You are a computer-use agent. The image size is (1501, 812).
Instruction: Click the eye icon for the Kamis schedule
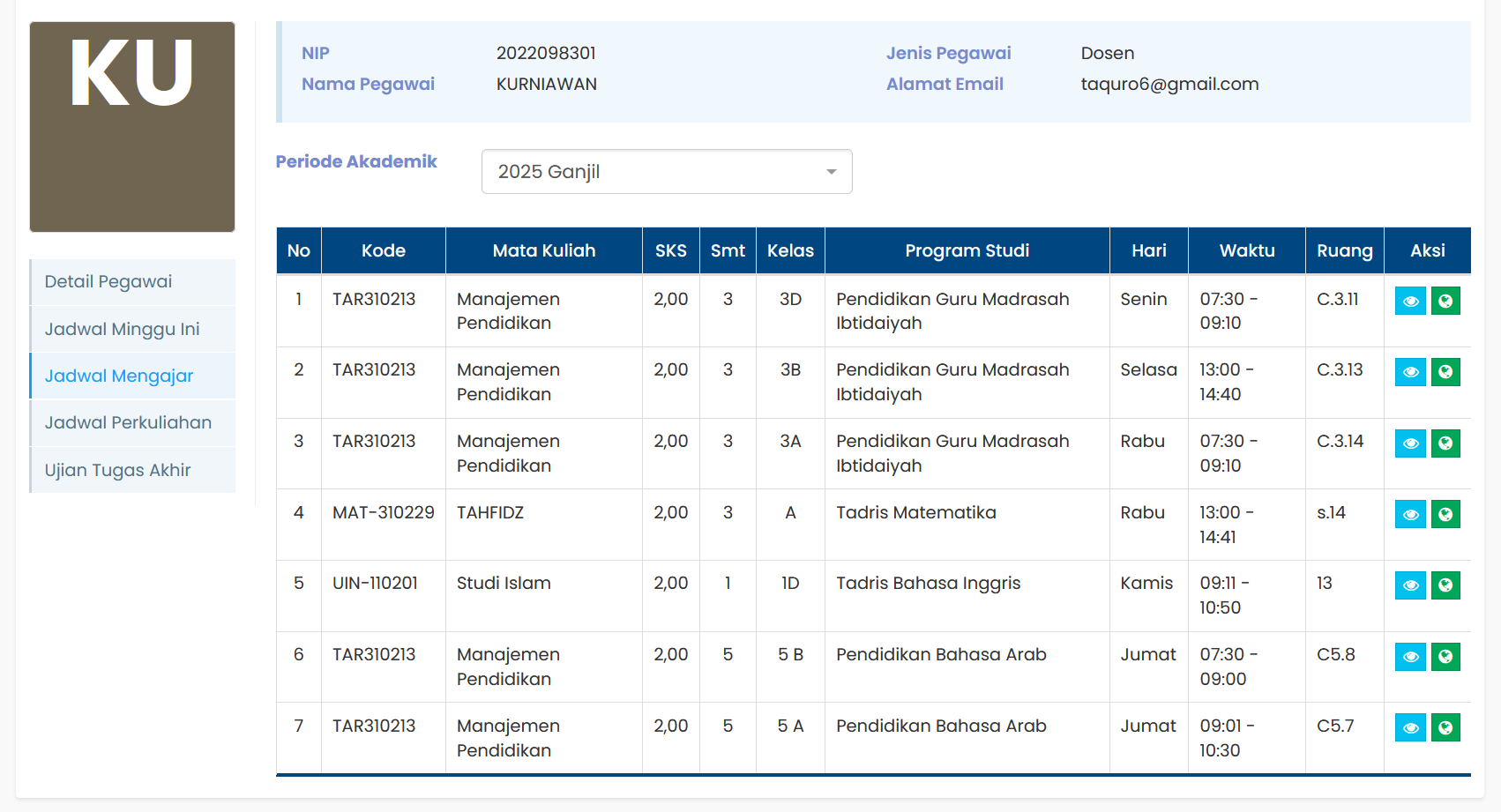(1410, 585)
